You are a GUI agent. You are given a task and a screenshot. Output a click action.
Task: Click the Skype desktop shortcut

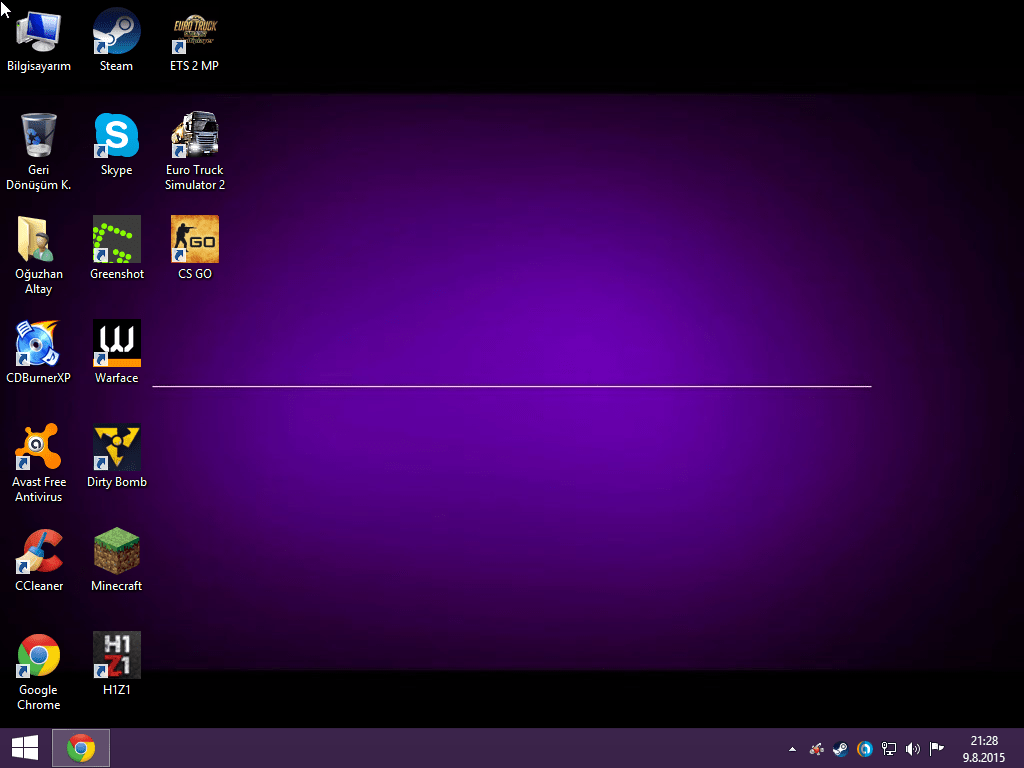tap(116, 144)
